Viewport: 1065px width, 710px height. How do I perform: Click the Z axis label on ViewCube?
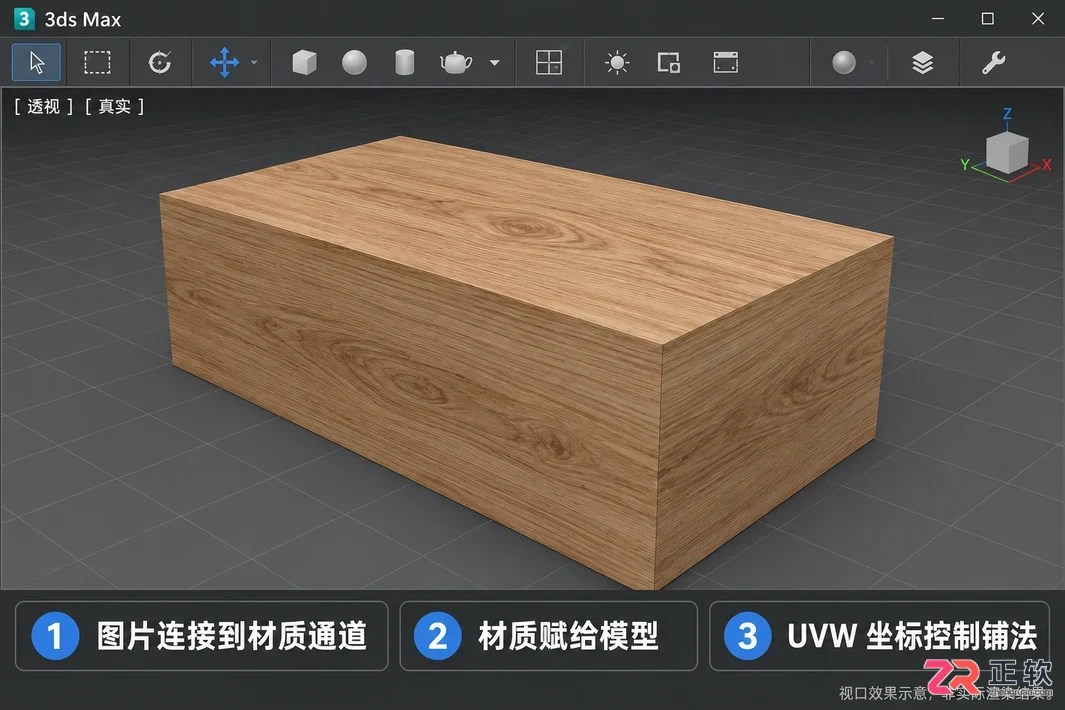pyautogui.click(x=1007, y=113)
